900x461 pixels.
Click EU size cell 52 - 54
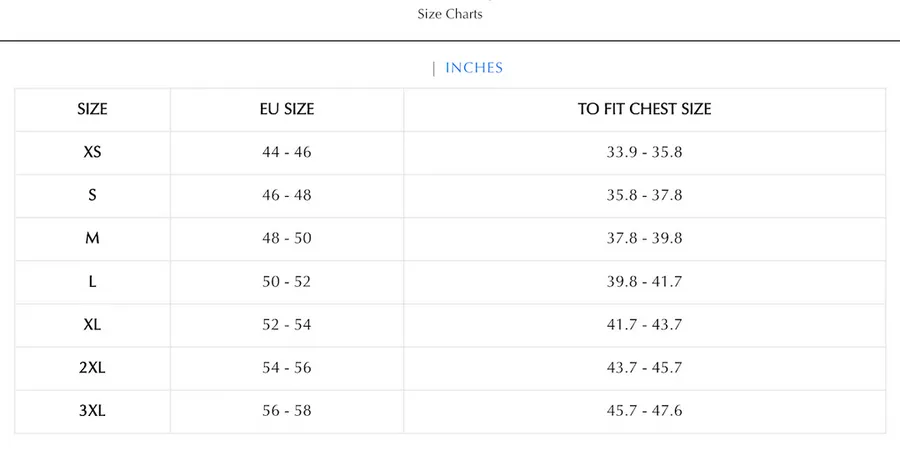pyautogui.click(x=287, y=324)
